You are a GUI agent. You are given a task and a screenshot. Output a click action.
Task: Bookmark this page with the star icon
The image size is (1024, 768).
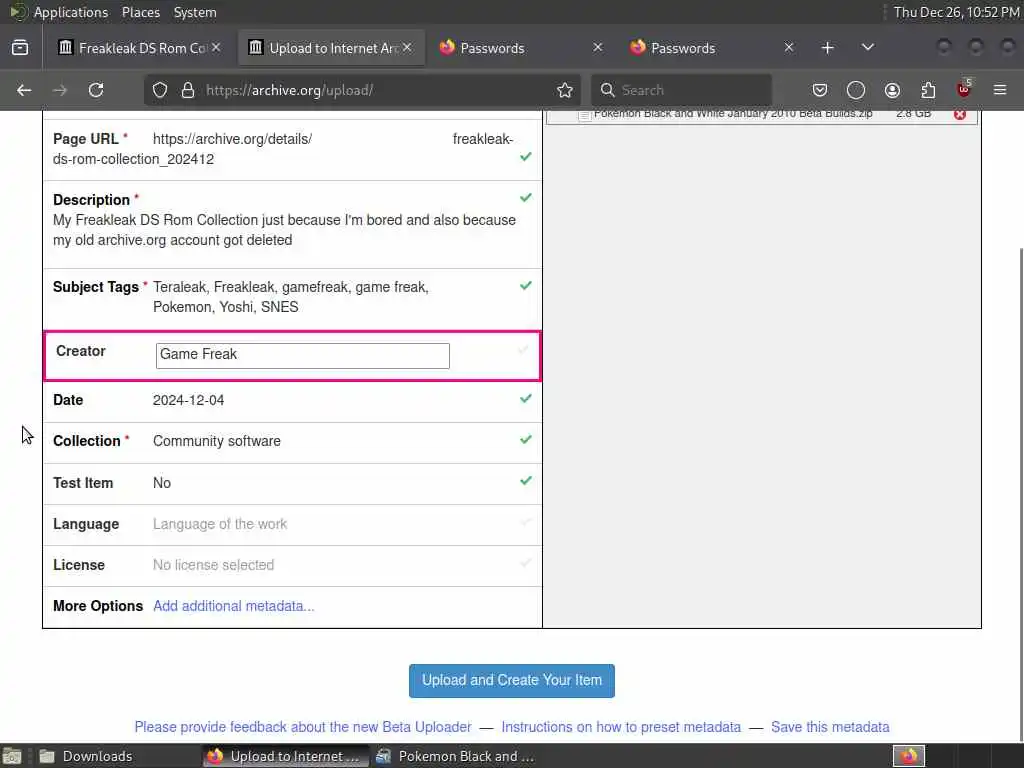(565, 90)
